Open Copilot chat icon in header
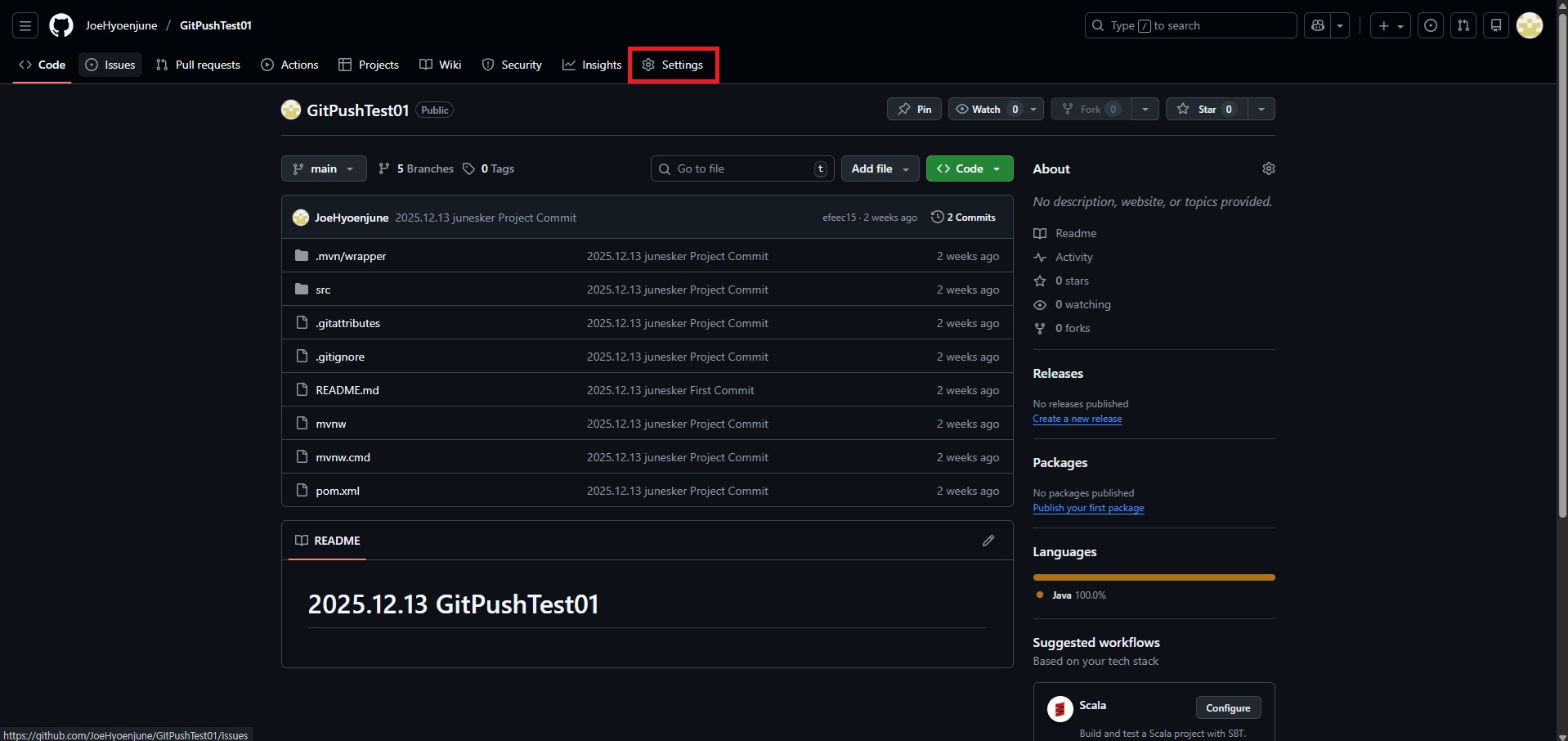This screenshot has height=741, width=1568. [1318, 25]
